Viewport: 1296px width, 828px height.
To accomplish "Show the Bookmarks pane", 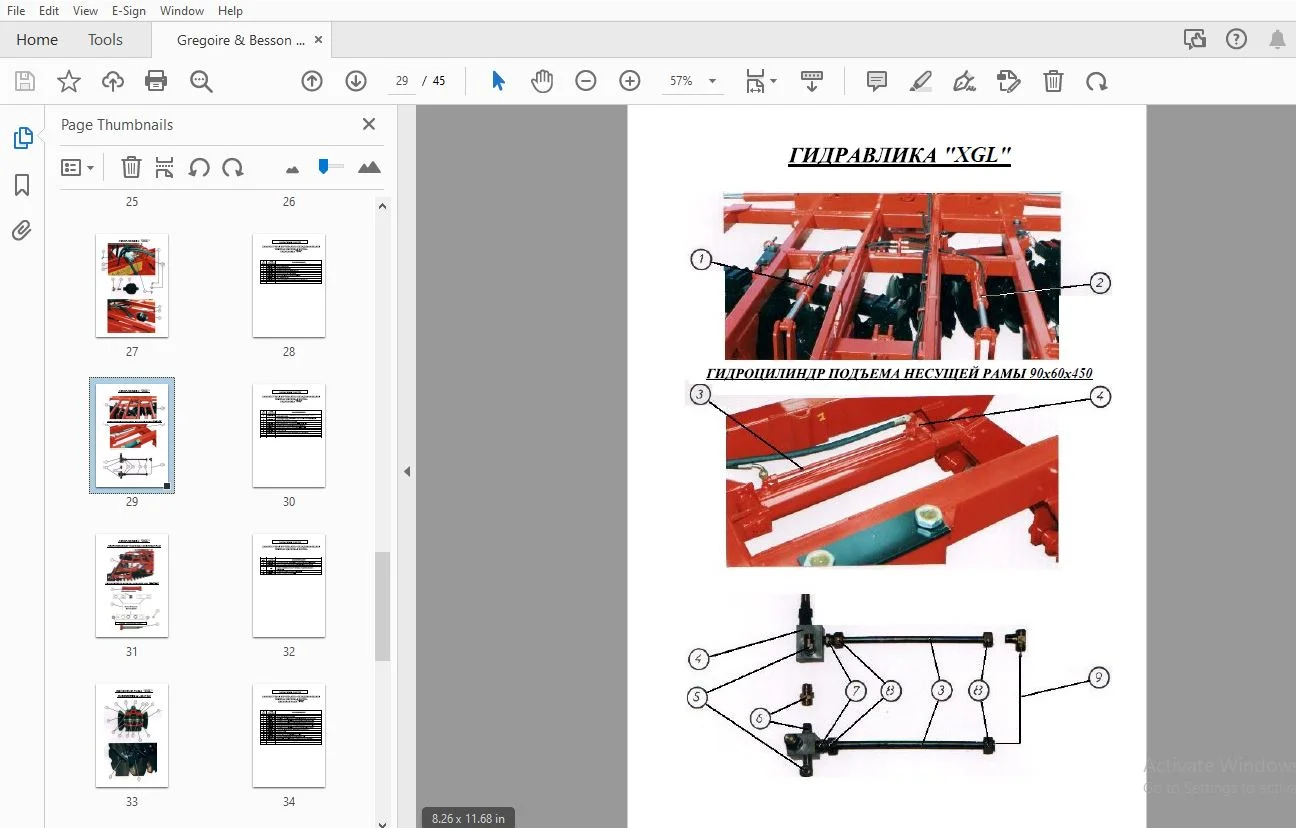I will coord(22,185).
